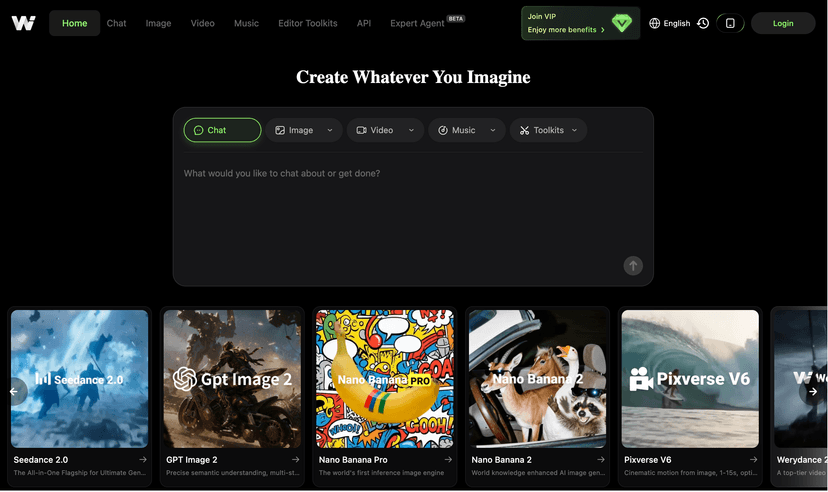Click the Seedance 2.0 card title

click(x=41, y=460)
